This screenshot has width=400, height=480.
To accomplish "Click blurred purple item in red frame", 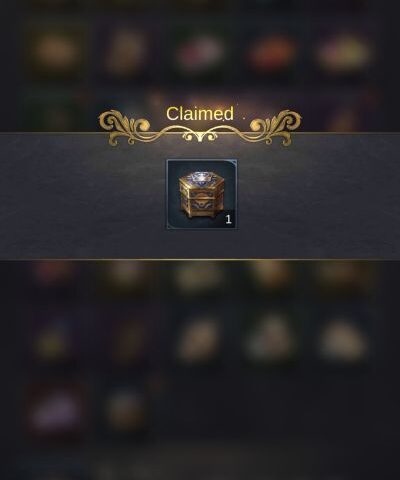I will [x=55, y=410].
